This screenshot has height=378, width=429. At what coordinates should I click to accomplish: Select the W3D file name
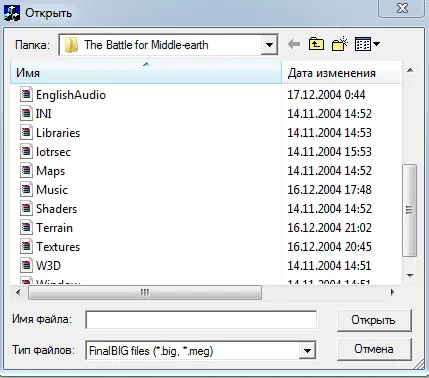(48, 266)
